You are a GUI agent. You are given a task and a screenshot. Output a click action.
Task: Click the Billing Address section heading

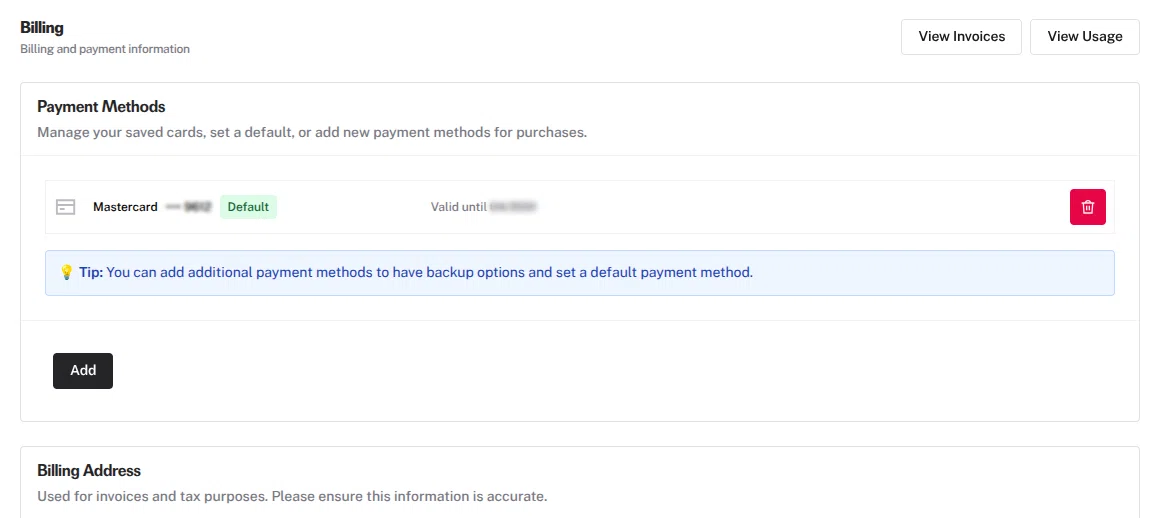89,470
